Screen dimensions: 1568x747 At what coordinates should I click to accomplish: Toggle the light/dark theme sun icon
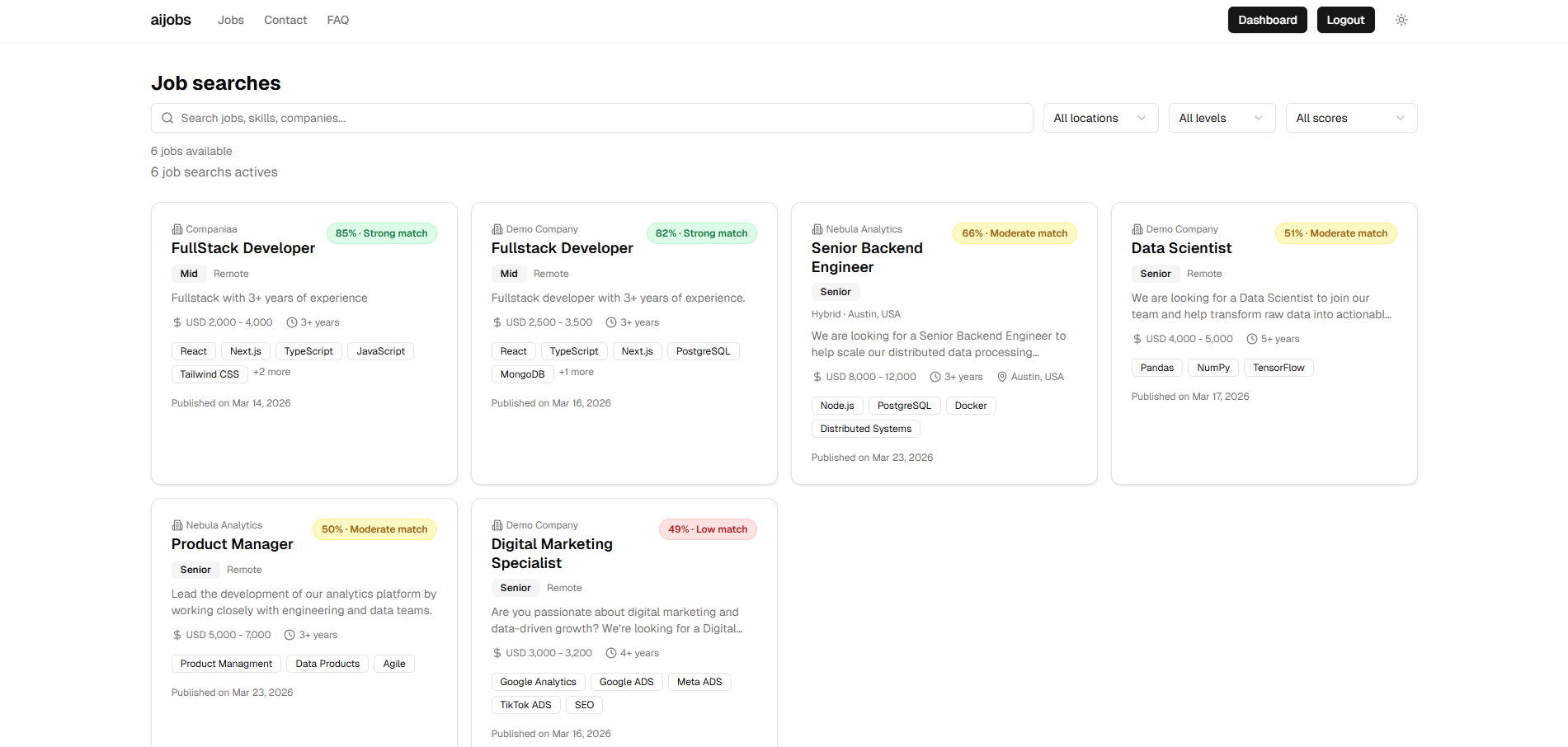pyautogui.click(x=1401, y=20)
